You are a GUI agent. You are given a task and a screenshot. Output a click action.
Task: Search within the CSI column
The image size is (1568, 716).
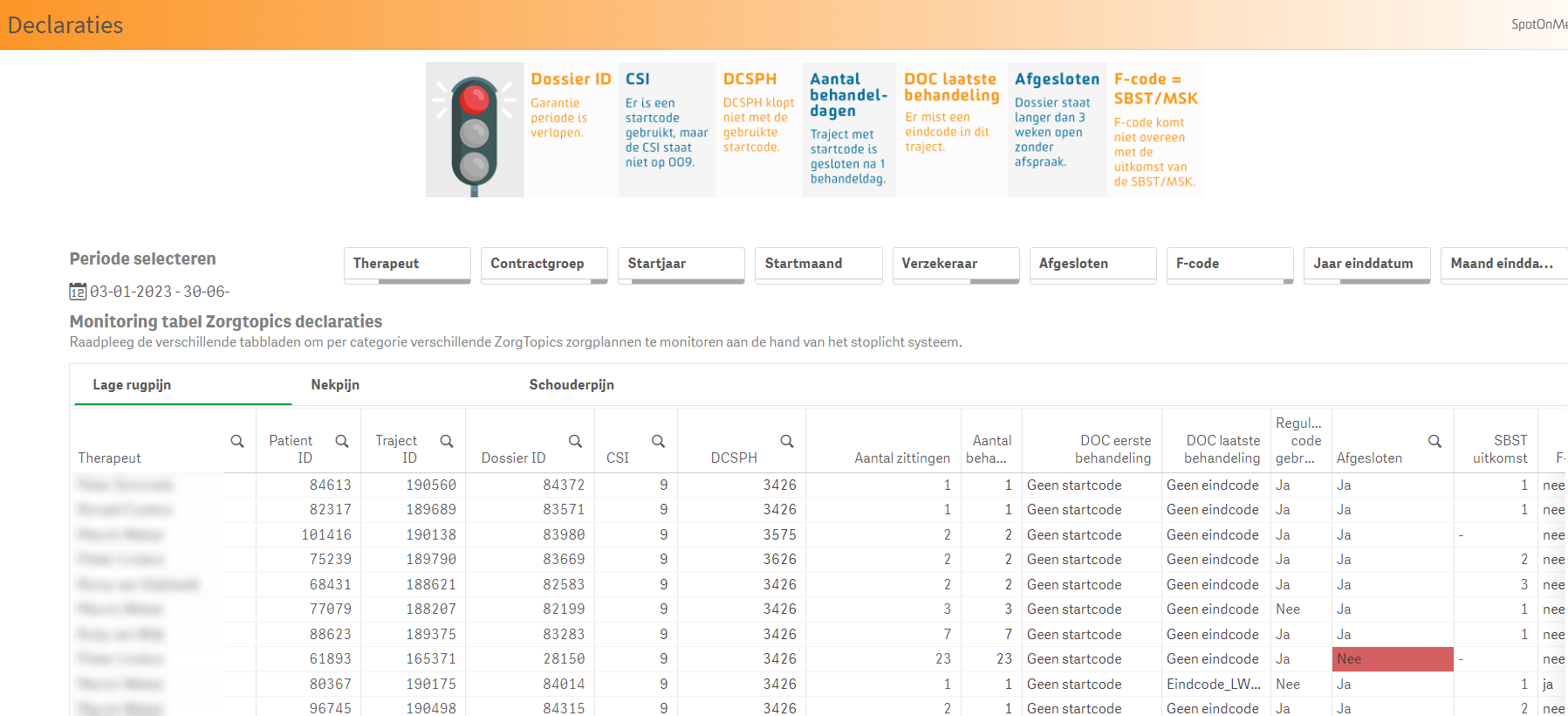[x=658, y=442]
